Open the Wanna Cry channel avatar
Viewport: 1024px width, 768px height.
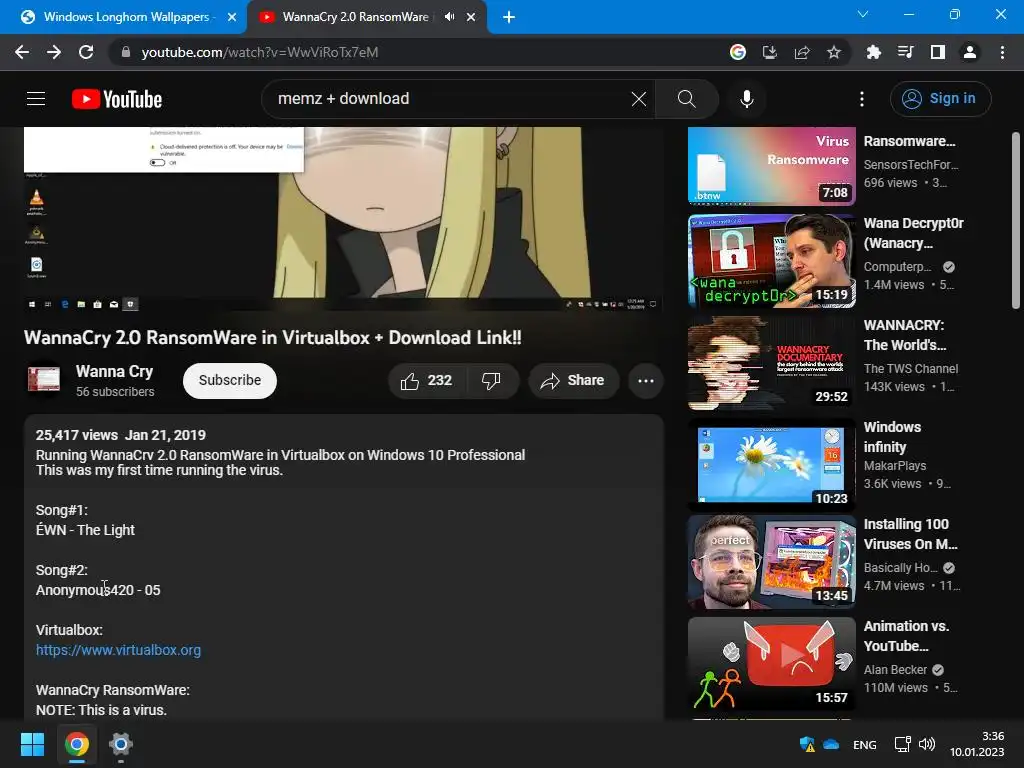pyautogui.click(x=44, y=379)
